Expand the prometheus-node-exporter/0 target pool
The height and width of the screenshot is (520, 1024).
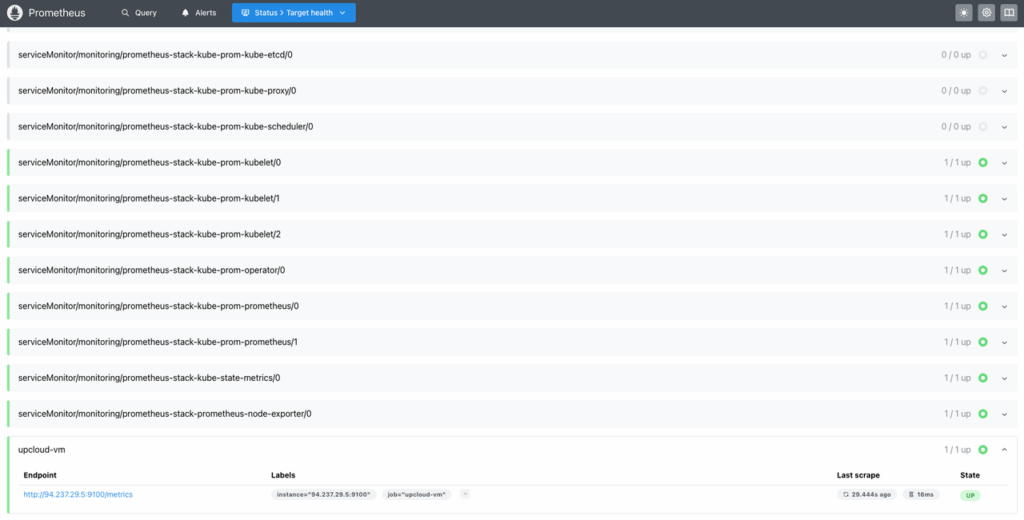point(1004,414)
